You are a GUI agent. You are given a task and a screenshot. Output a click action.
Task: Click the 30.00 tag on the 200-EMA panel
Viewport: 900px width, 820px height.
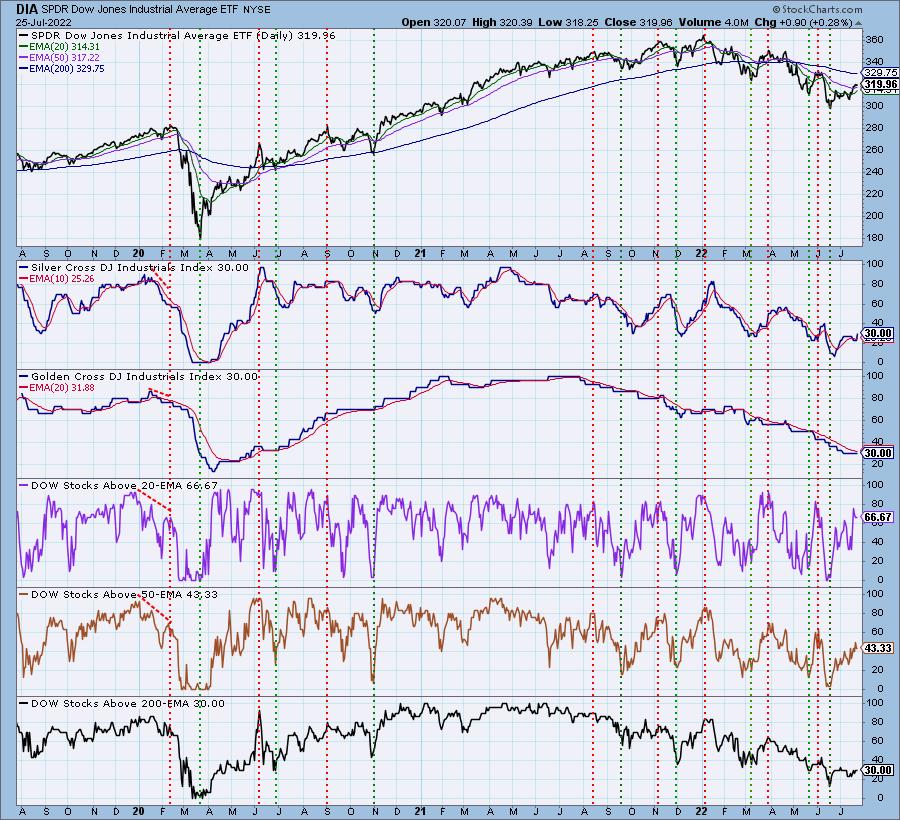878,770
